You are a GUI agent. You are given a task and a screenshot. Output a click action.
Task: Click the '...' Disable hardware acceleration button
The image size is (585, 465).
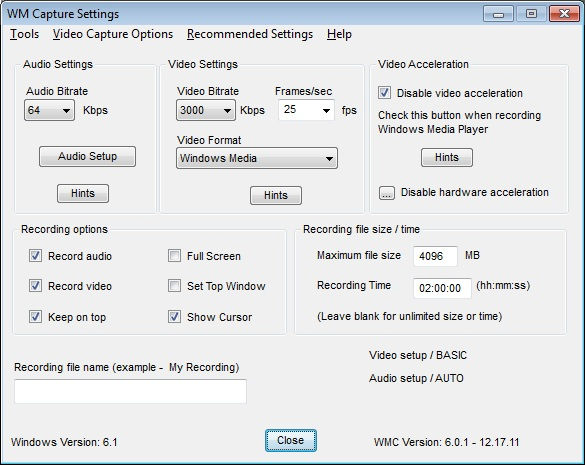point(387,193)
